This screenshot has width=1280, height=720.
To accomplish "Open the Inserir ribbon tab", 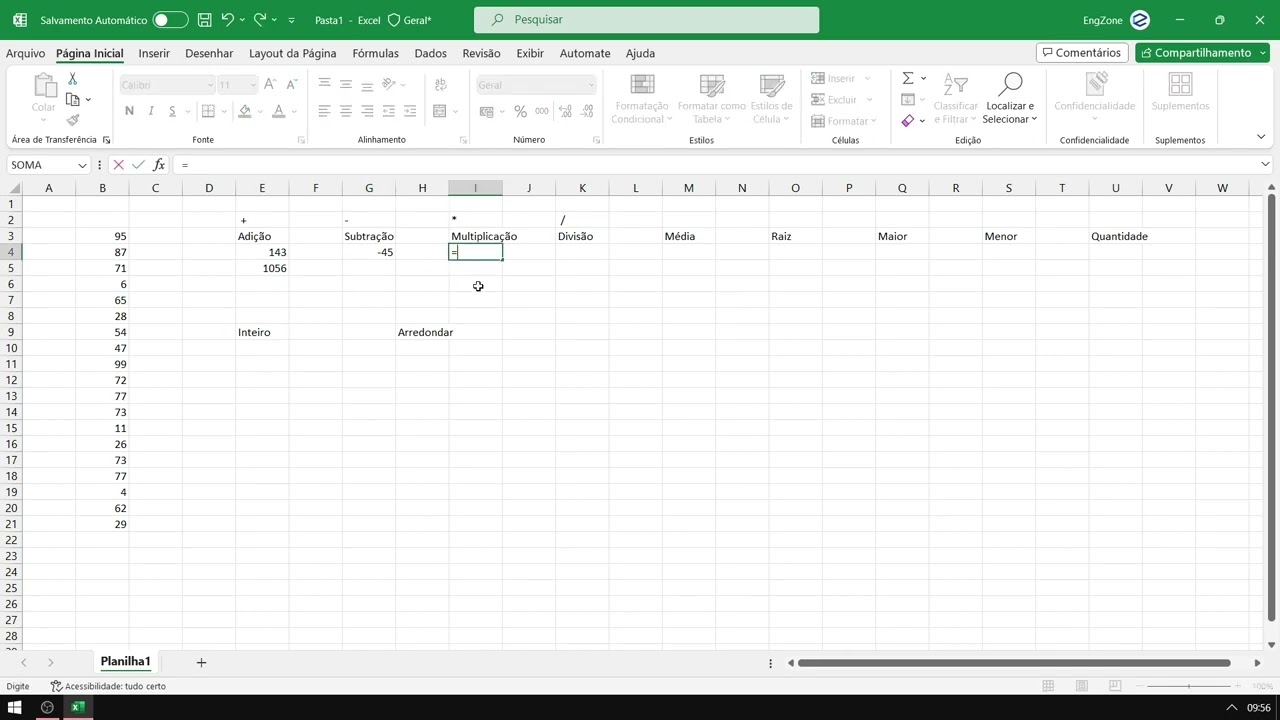I will pos(154,53).
